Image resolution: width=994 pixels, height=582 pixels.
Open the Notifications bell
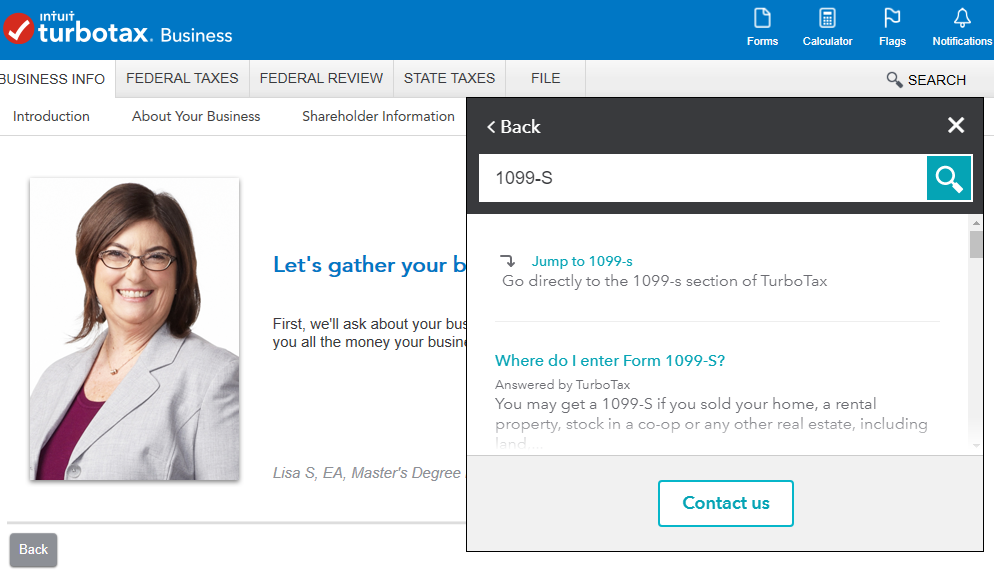(x=962, y=27)
